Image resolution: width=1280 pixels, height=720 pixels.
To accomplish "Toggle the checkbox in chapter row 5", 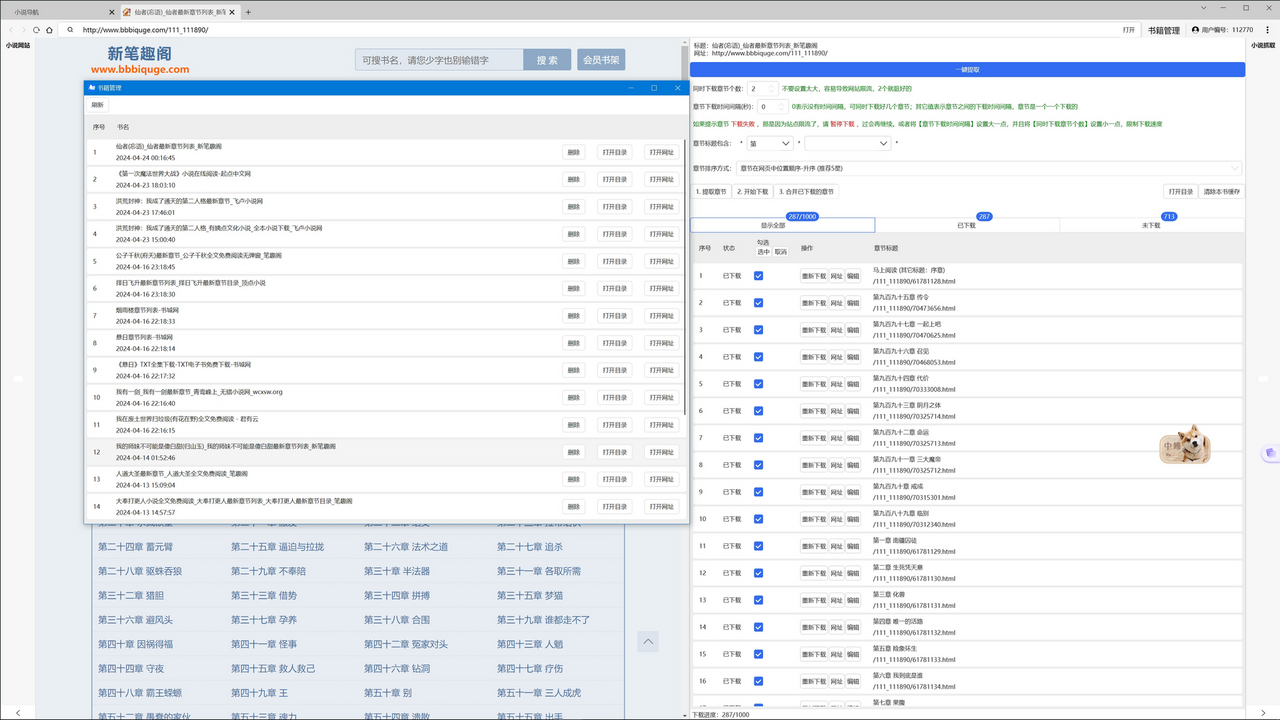I will coord(758,384).
